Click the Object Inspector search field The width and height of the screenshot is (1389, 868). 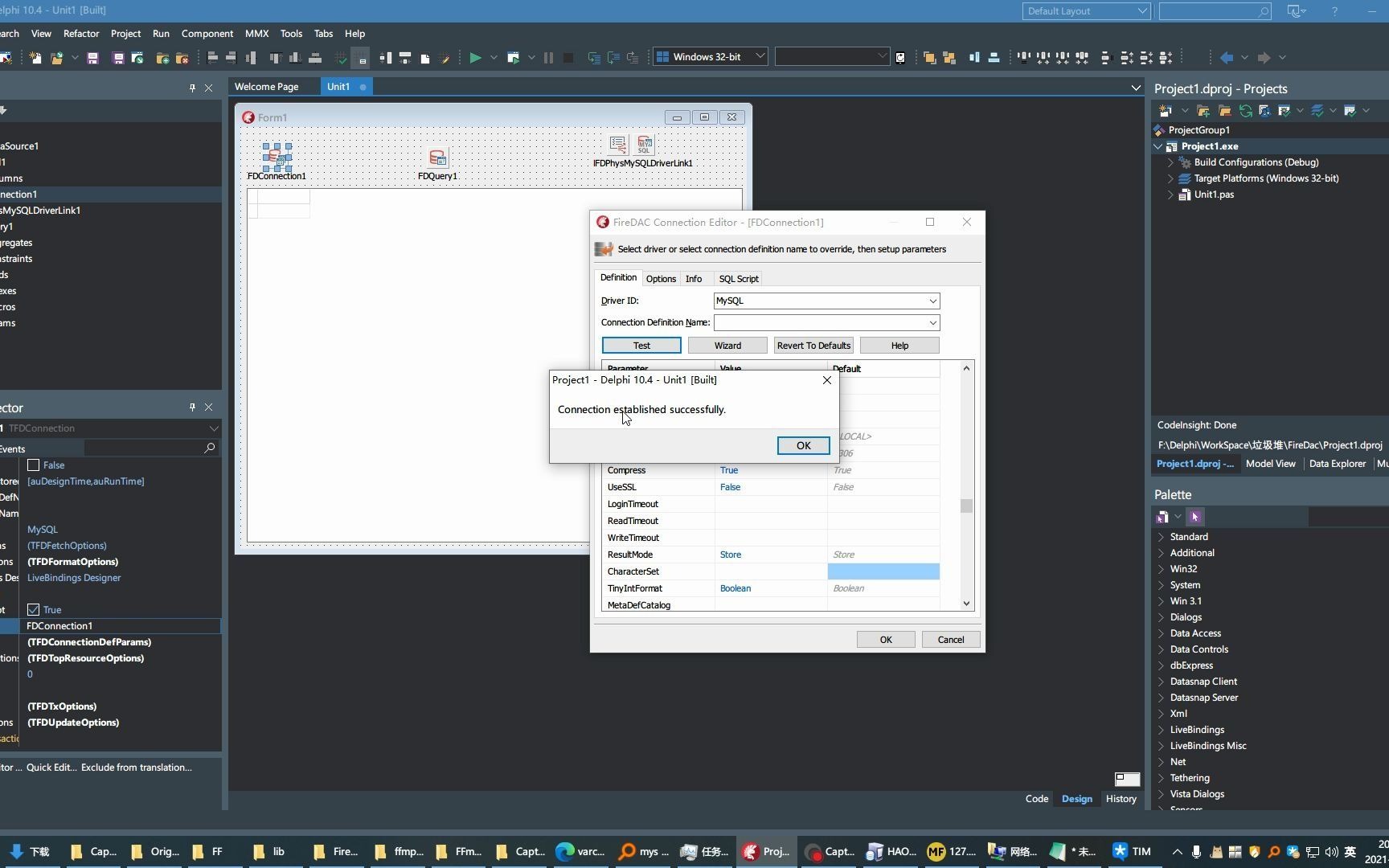[150, 448]
